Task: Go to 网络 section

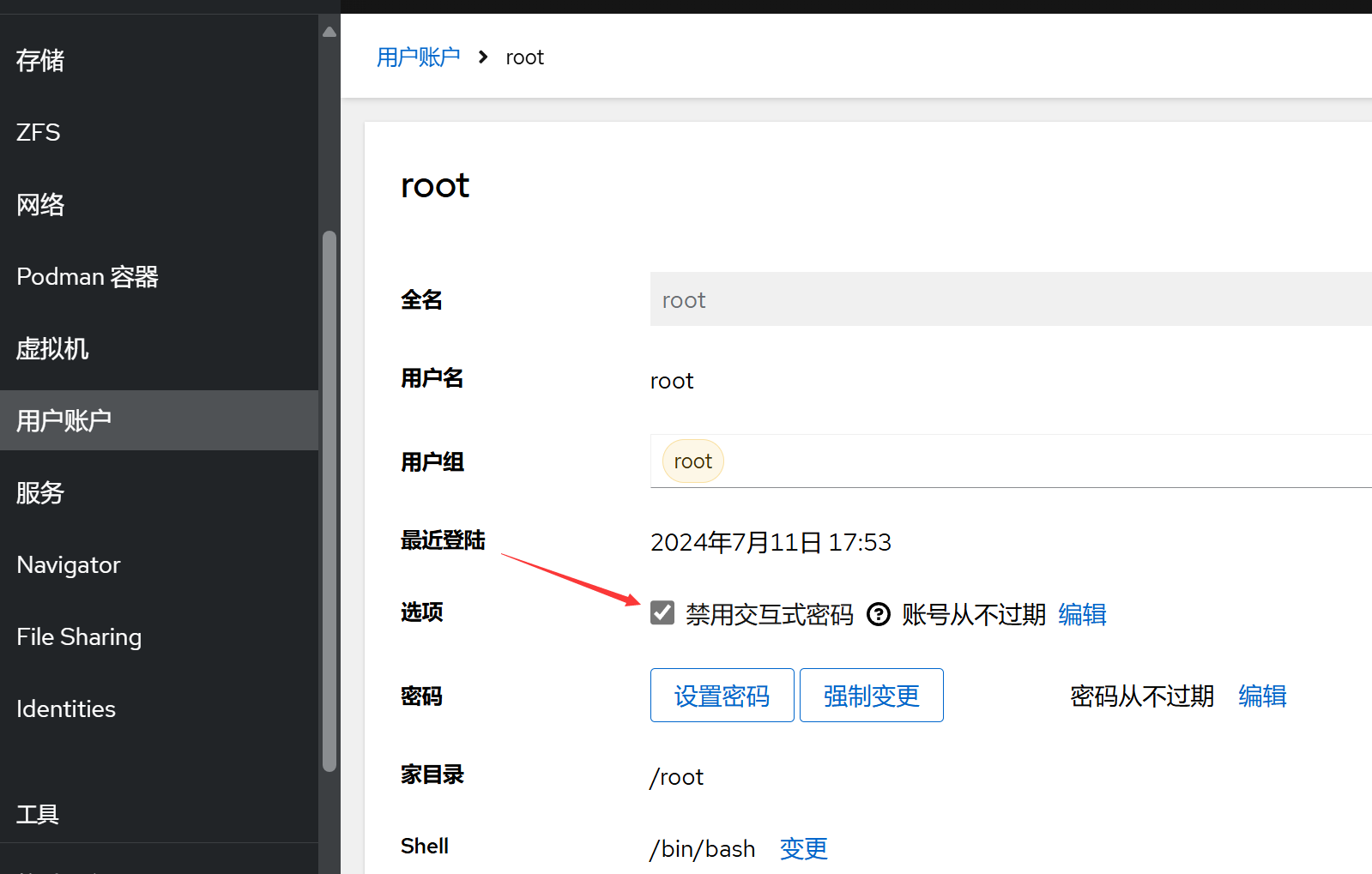Action: click(40, 205)
